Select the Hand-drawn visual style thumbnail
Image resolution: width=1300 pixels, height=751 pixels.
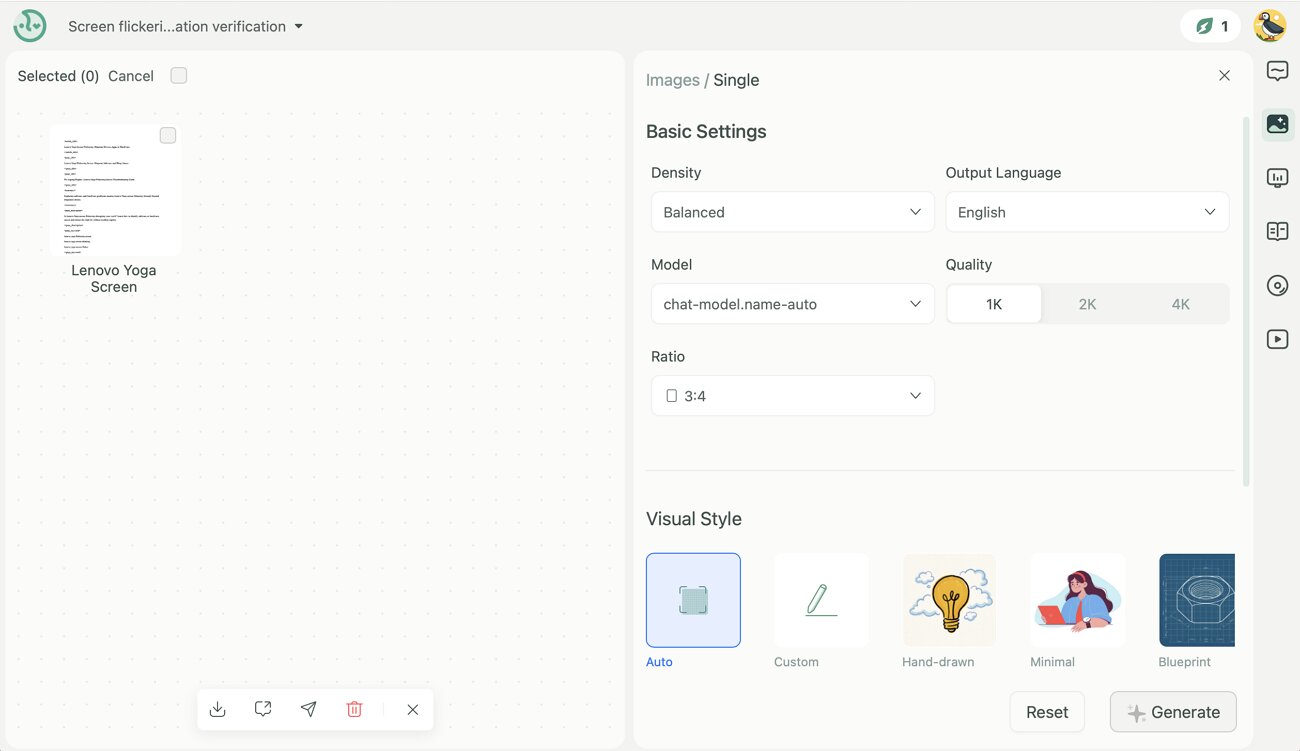click(949, 600)
